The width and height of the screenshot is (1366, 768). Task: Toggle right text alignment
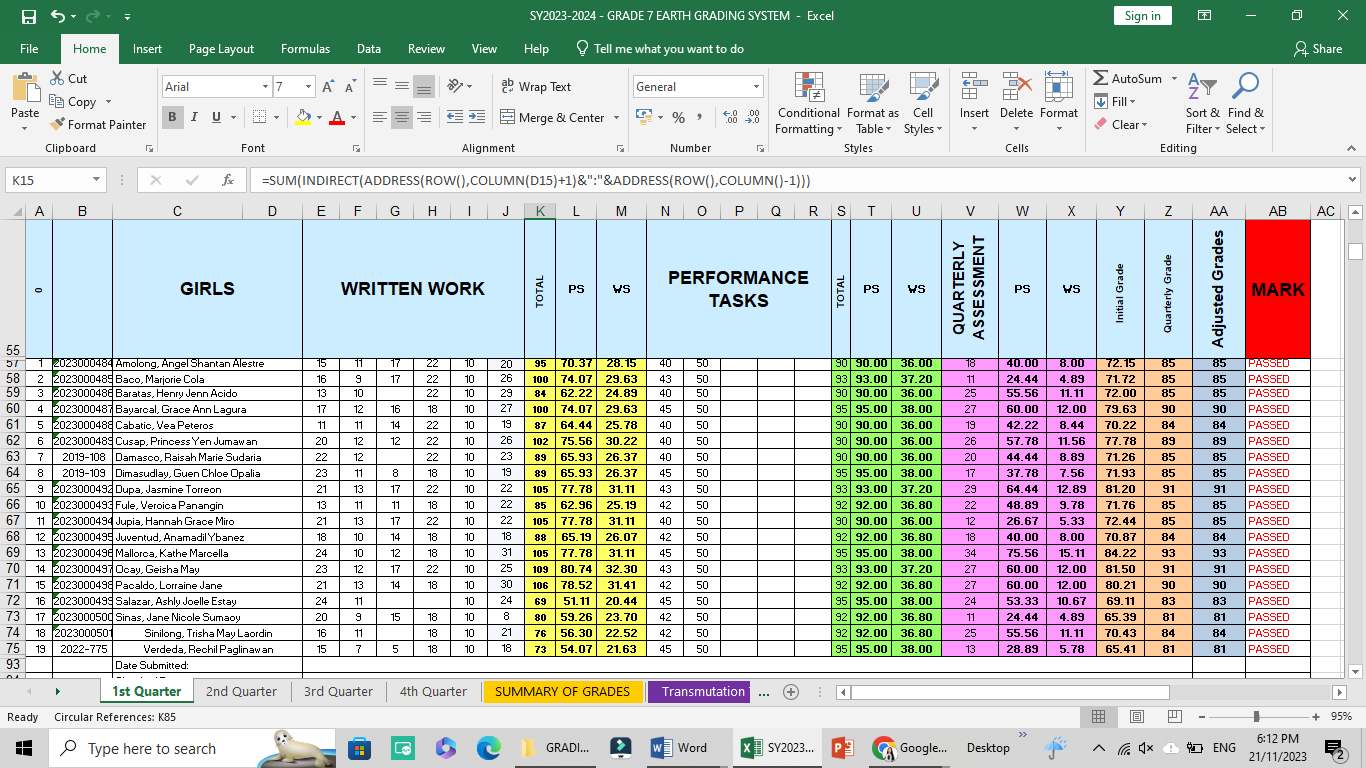pos(423,118)
